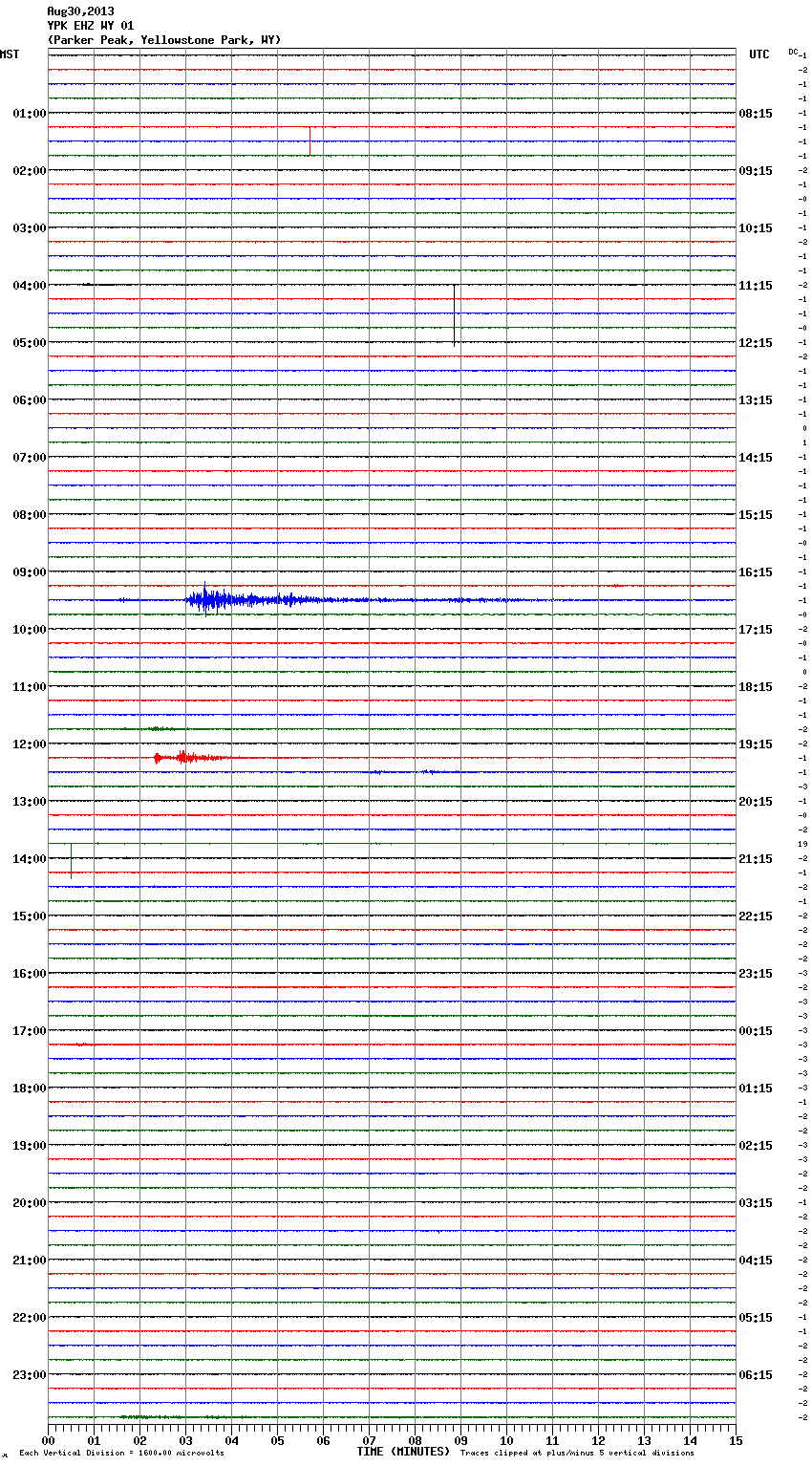Click the tall black spike at 04:00
The width and height of the screenshot is (812, 1466).
pos(454,314)
